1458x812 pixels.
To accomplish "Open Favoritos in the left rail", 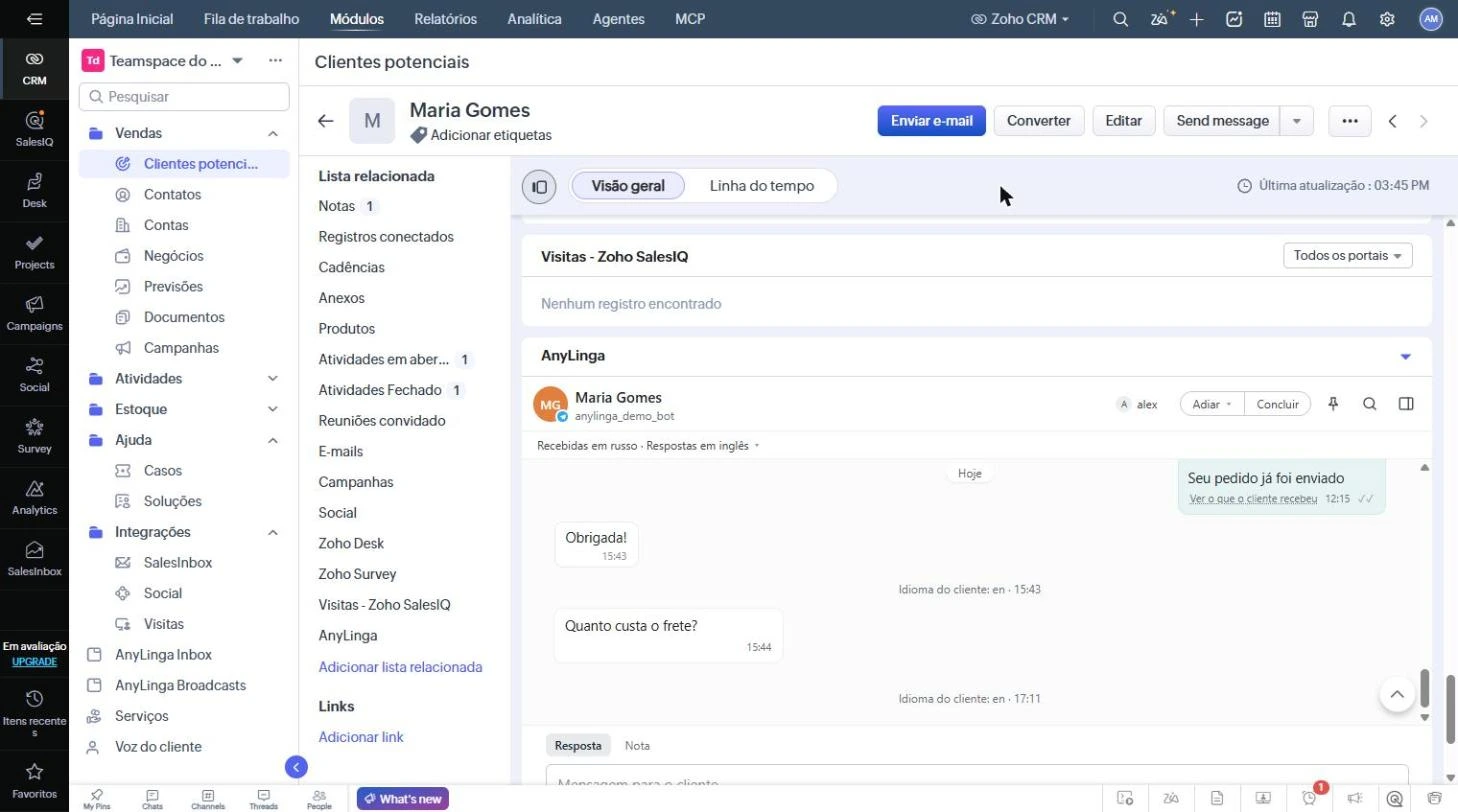I will coord(34,781).
